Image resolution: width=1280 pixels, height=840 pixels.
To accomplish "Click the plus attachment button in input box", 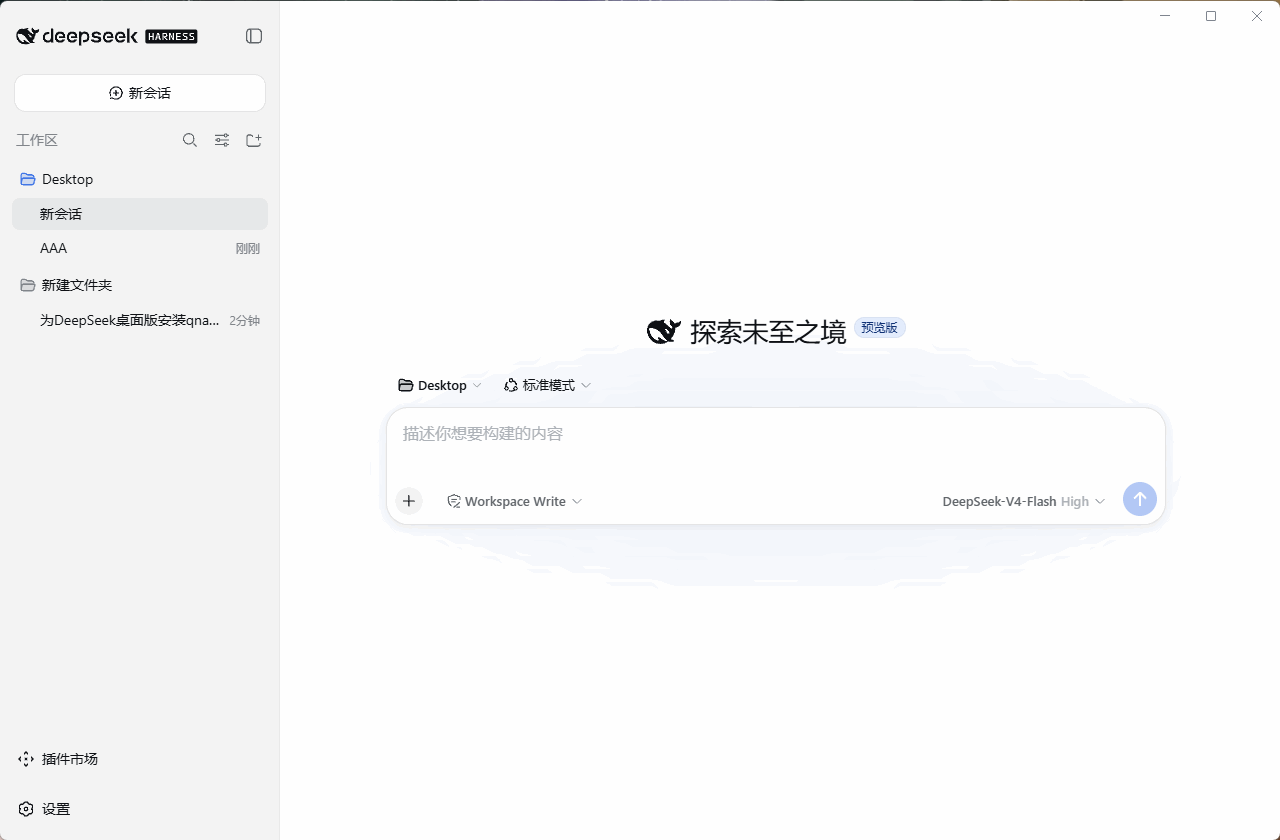I will point(409,501).
